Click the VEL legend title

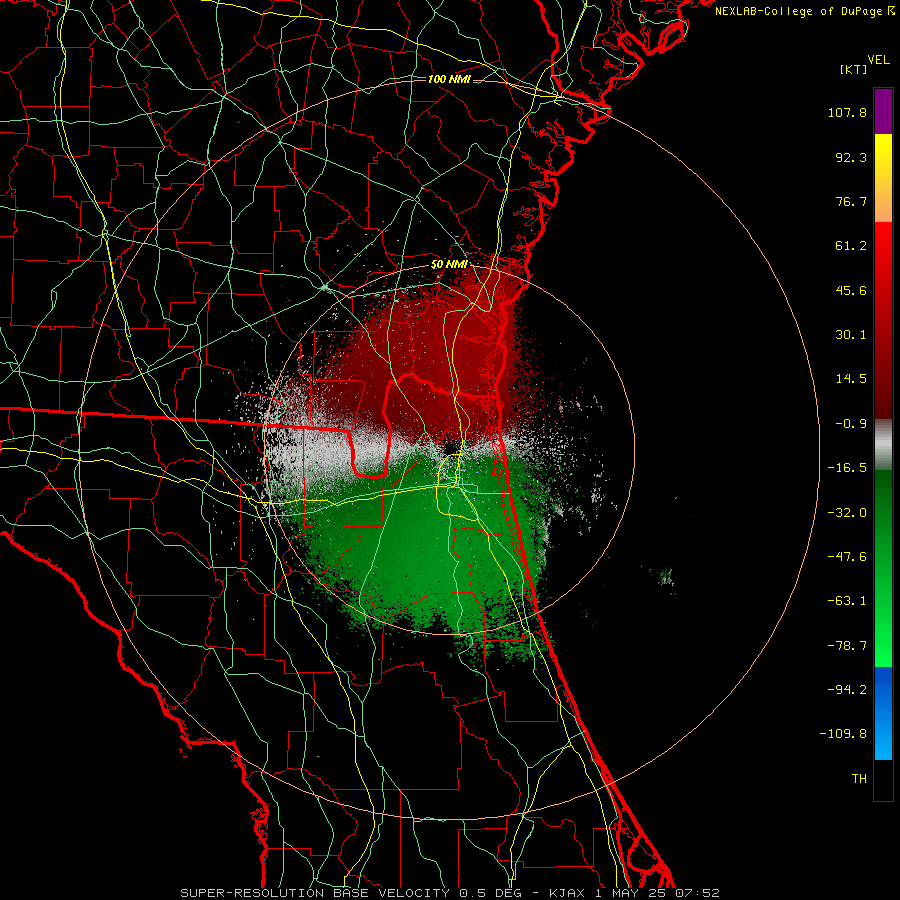click(x=879, y=60)
